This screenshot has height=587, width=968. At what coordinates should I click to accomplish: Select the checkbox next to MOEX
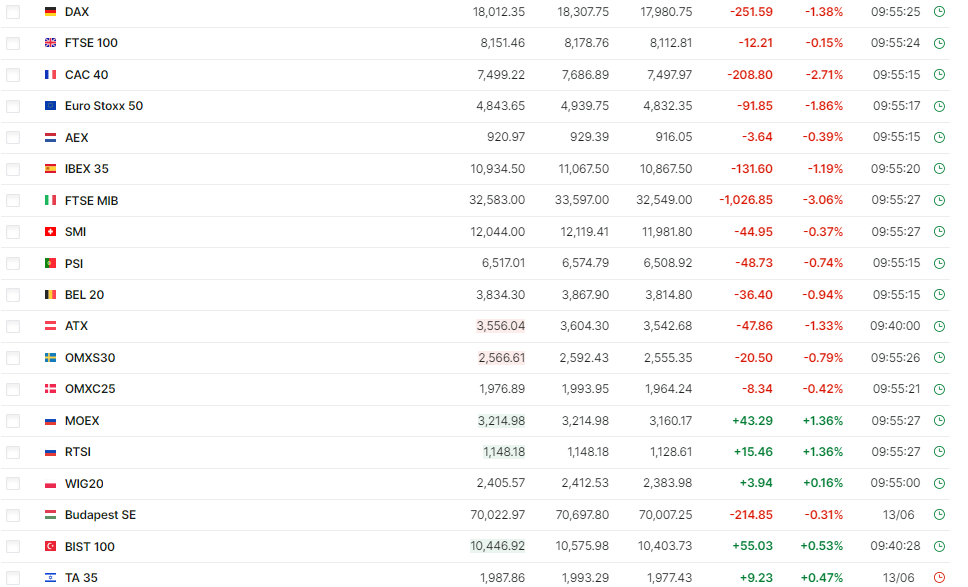pos(13,421)
